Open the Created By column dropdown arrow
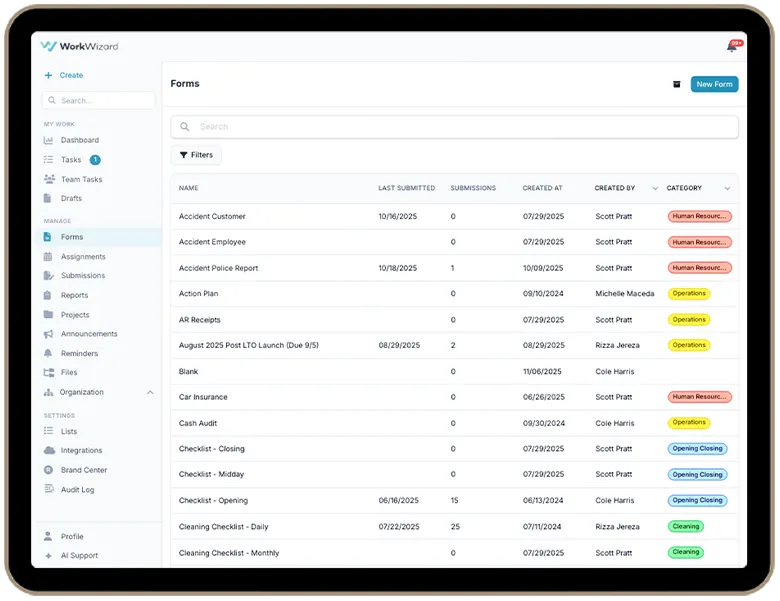 655,188
